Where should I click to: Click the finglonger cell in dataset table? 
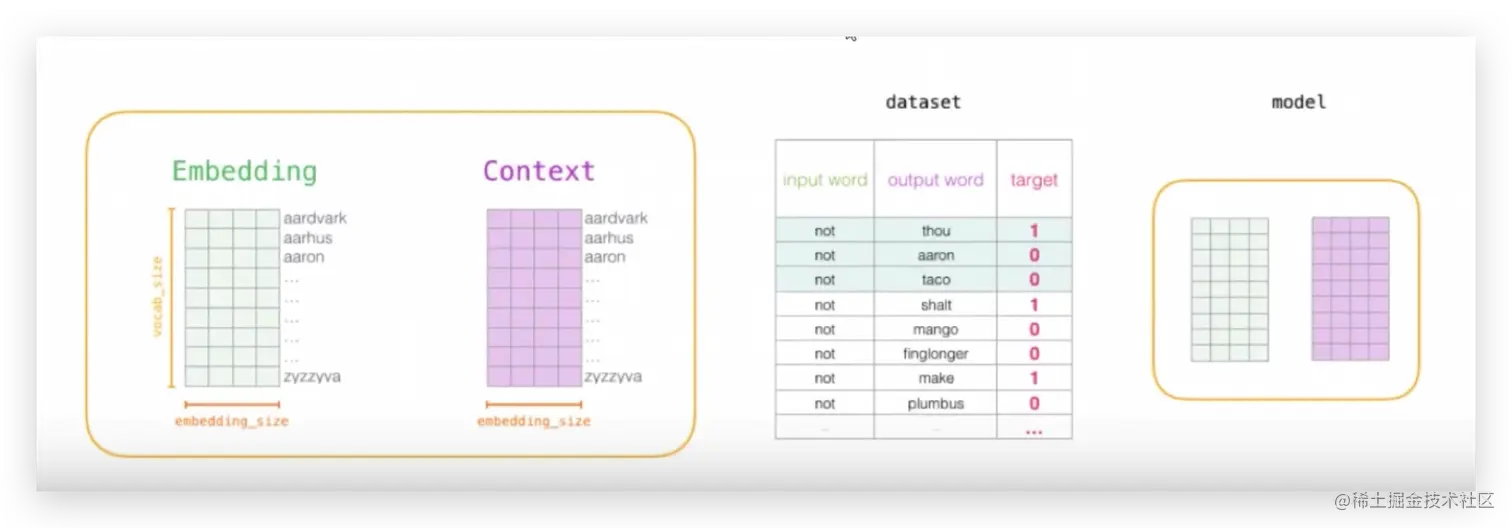tap(936, 353)
